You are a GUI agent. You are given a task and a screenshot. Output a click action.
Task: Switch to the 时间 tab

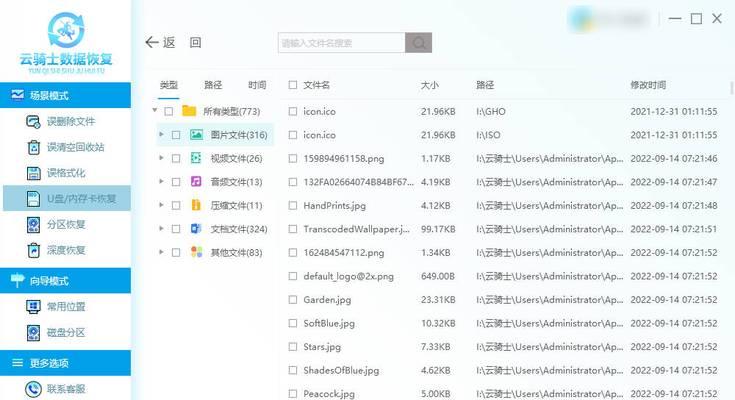257,85
